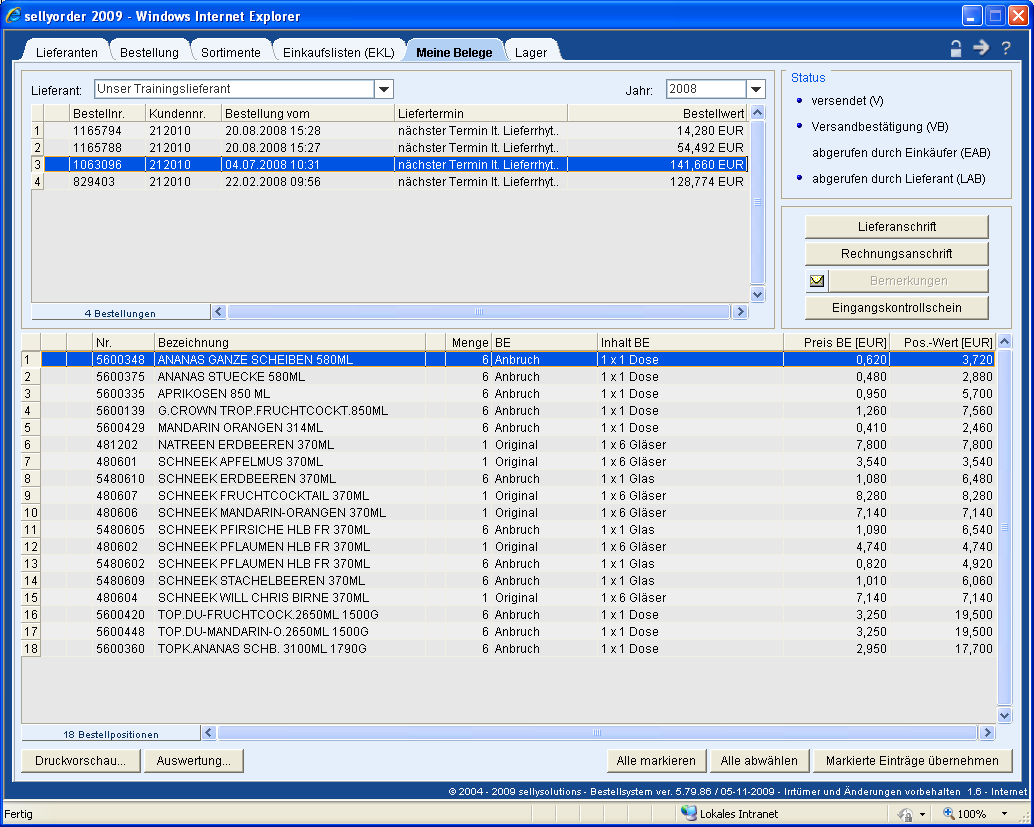This screenshot has height=827, width=1034.
Task: Click the right arrow icon in the header
Action: 981,48
